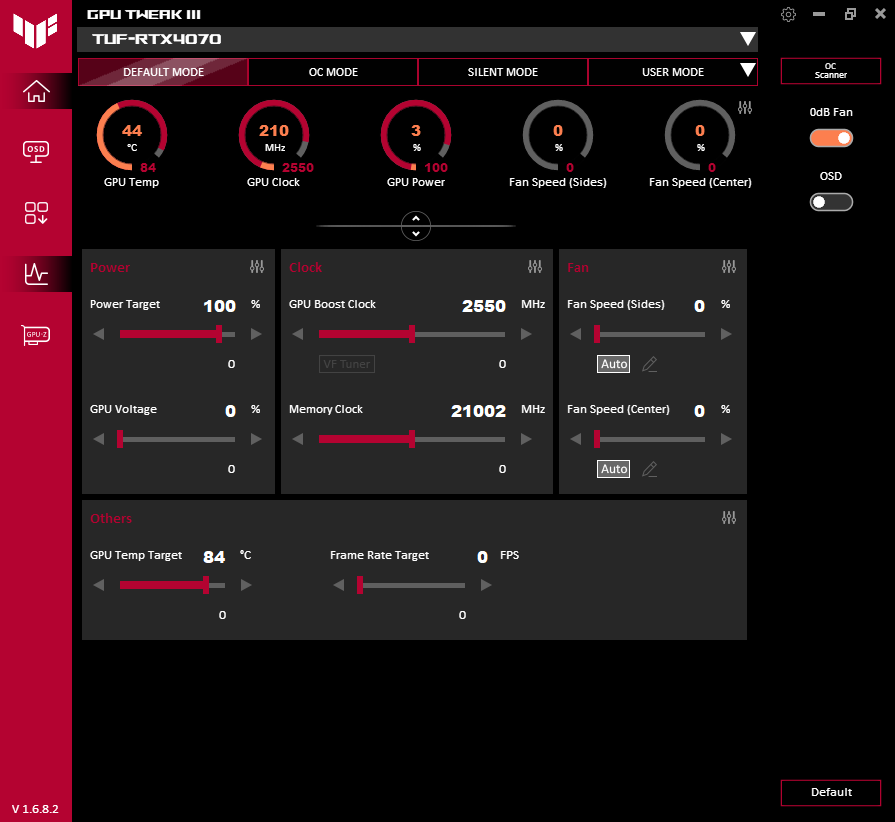Decrease Frame Rate Target with left arrow
Screen dimensions: 895x822
coord(339,585)
